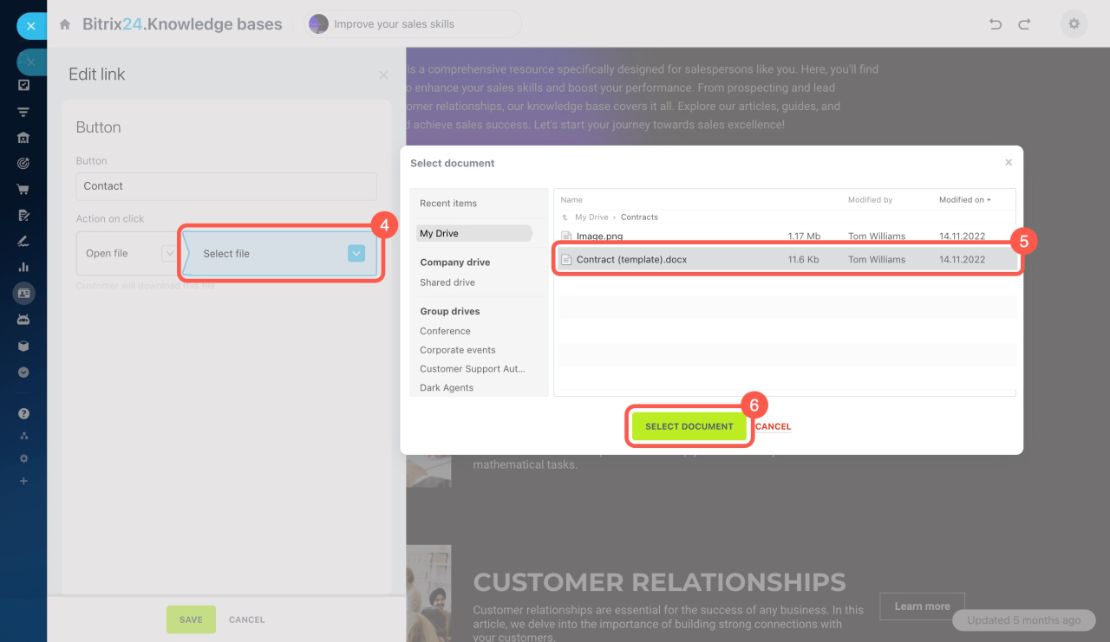Screen dimensions: 1110x642
Task: Open the Dark Agents group drive
Action: [x=446, y=388]
